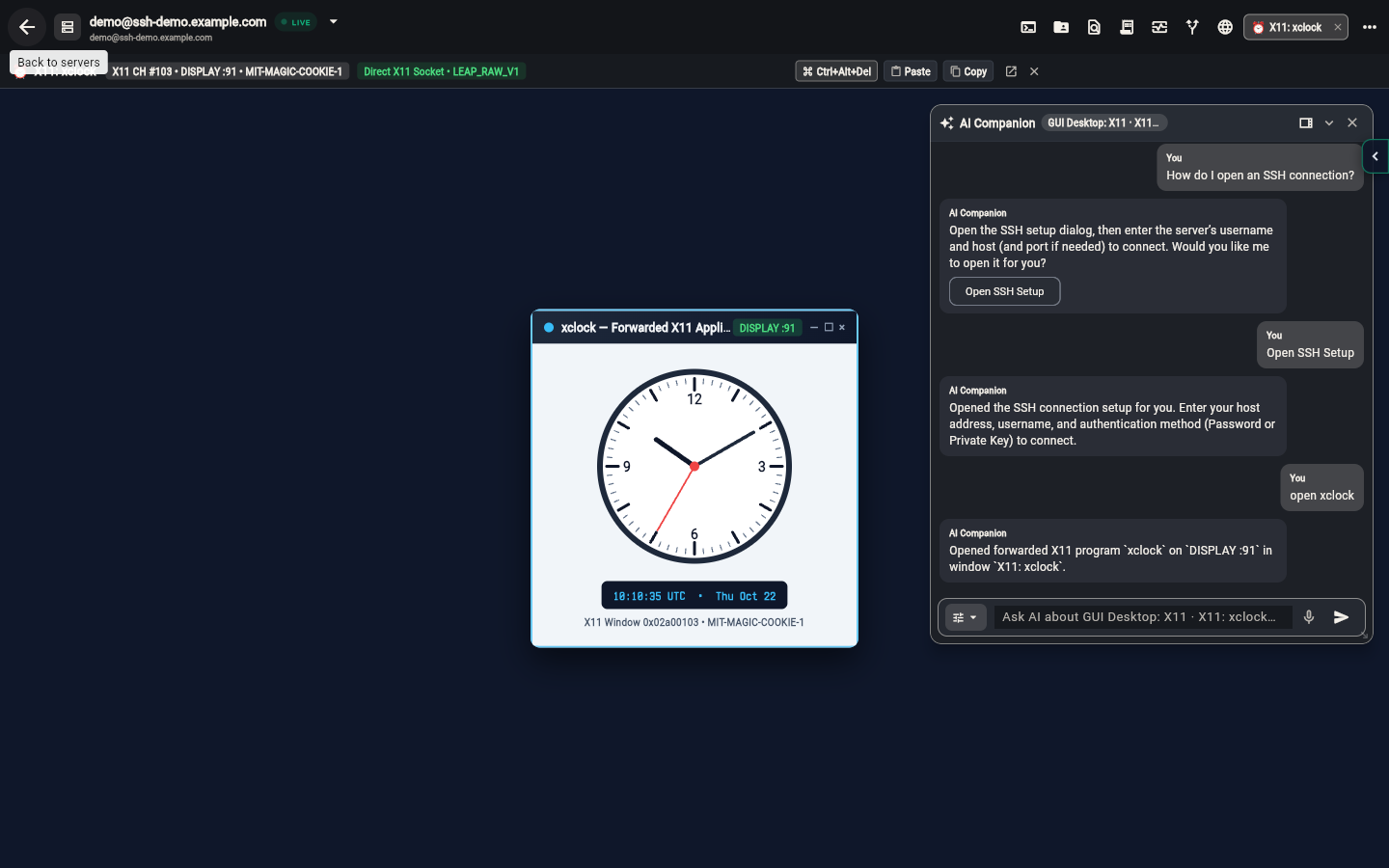
Task: Click the GUI Desktop: X11 context chip
Action: (x=1104, y=122)
